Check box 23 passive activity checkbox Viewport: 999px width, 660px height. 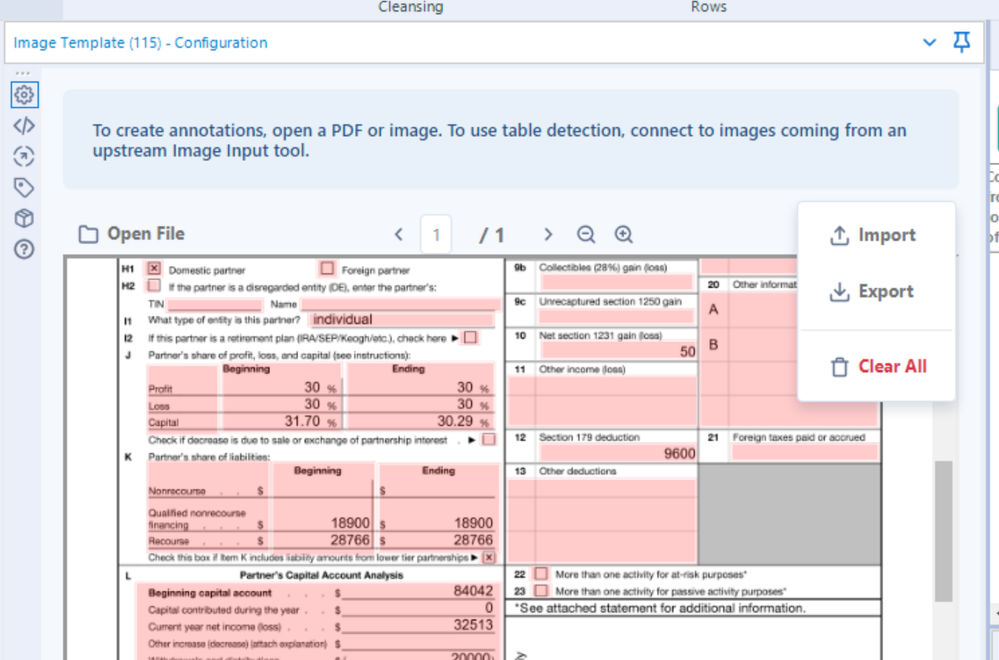tap(541, 590)
